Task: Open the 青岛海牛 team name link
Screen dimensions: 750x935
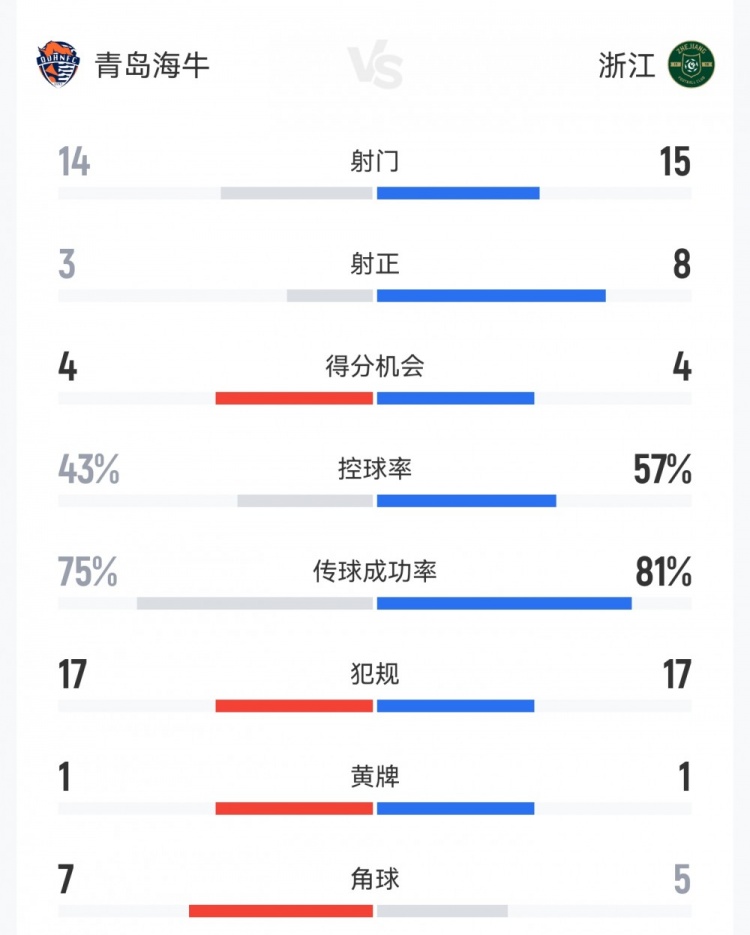Action: pos(152,66)
